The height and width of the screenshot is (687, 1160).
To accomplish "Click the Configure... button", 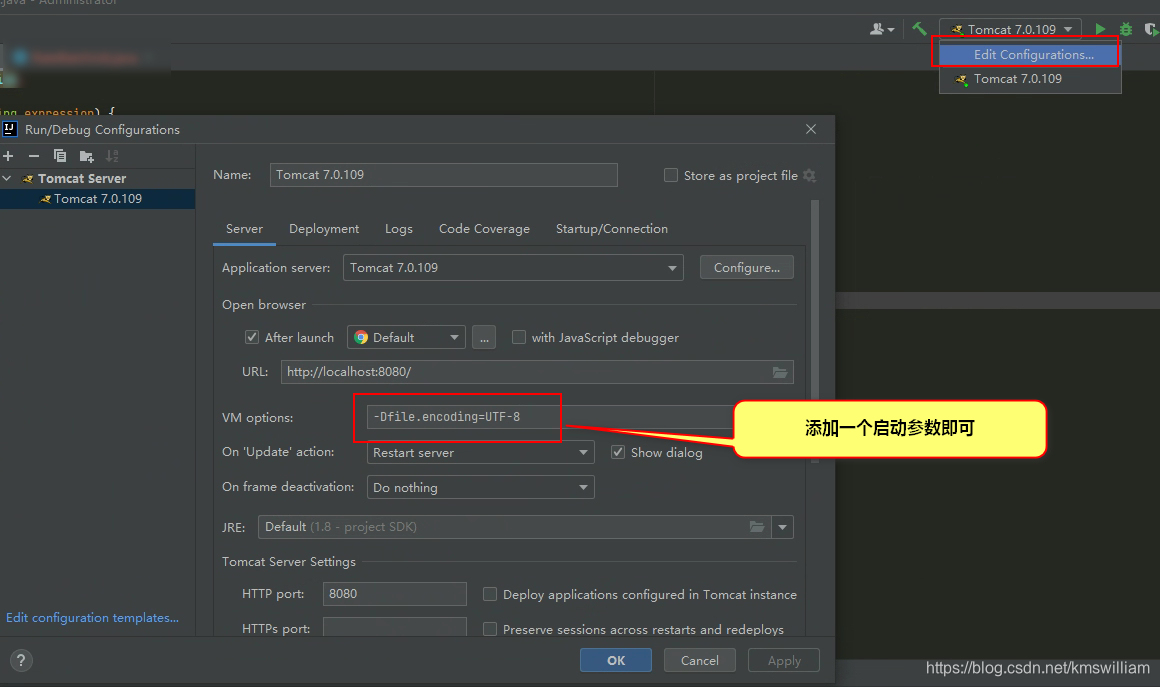I will click(746, 268).
